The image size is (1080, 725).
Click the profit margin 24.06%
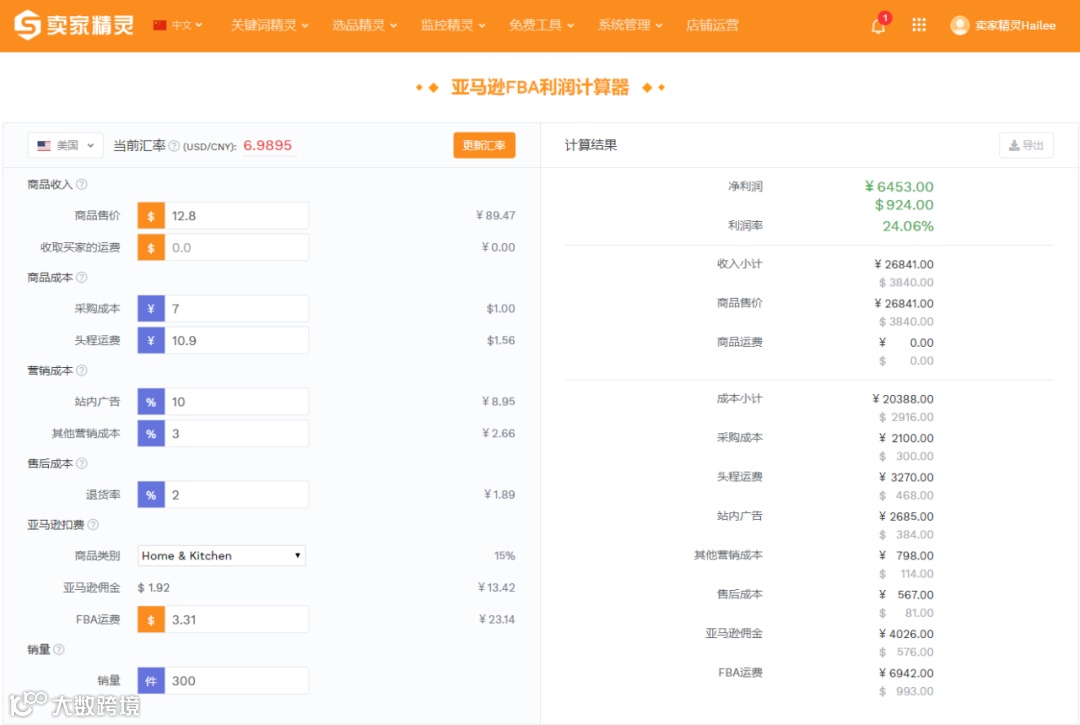[x=908, y=226]
